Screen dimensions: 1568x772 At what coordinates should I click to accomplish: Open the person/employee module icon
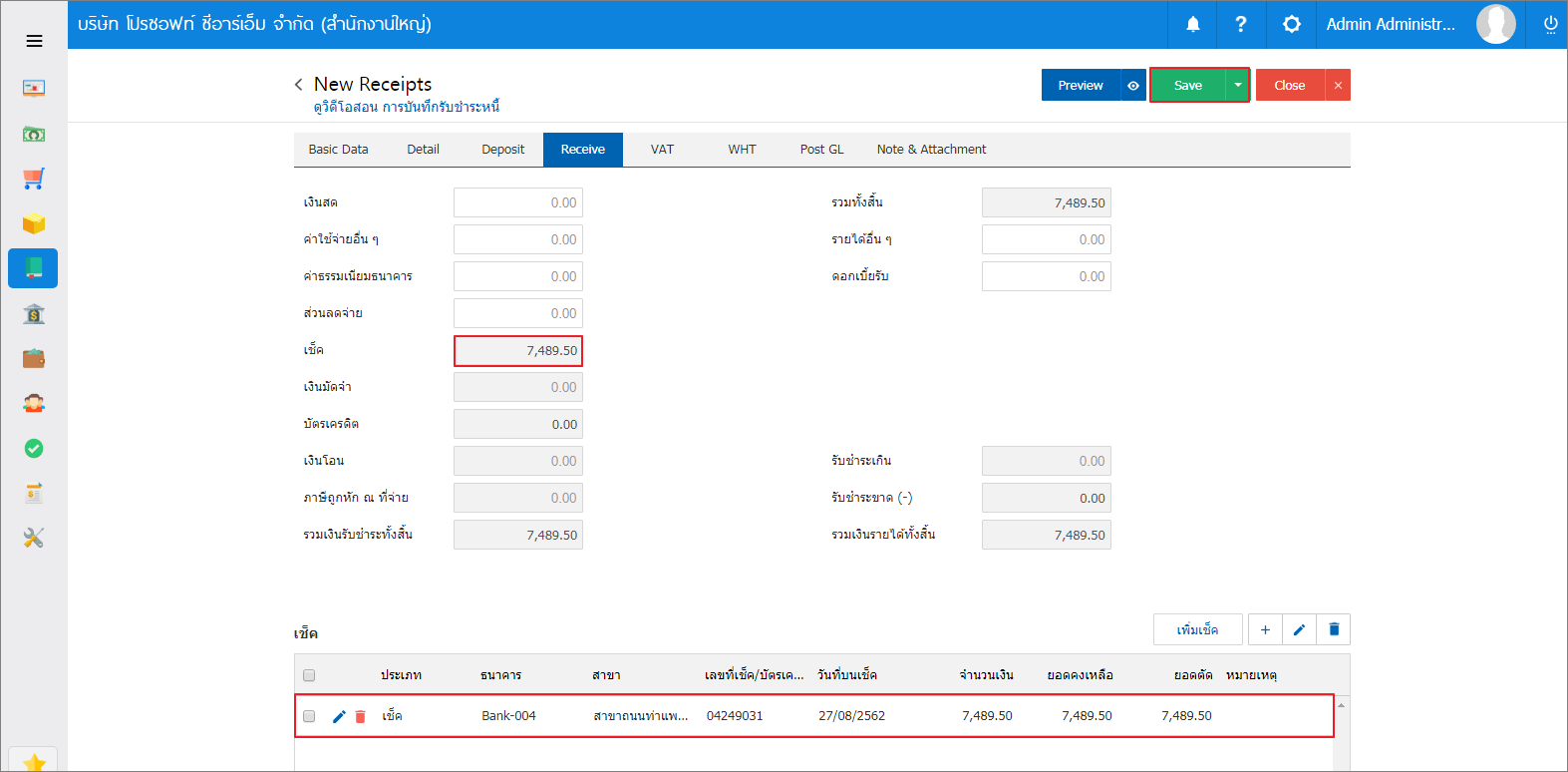tap(34, 404)
